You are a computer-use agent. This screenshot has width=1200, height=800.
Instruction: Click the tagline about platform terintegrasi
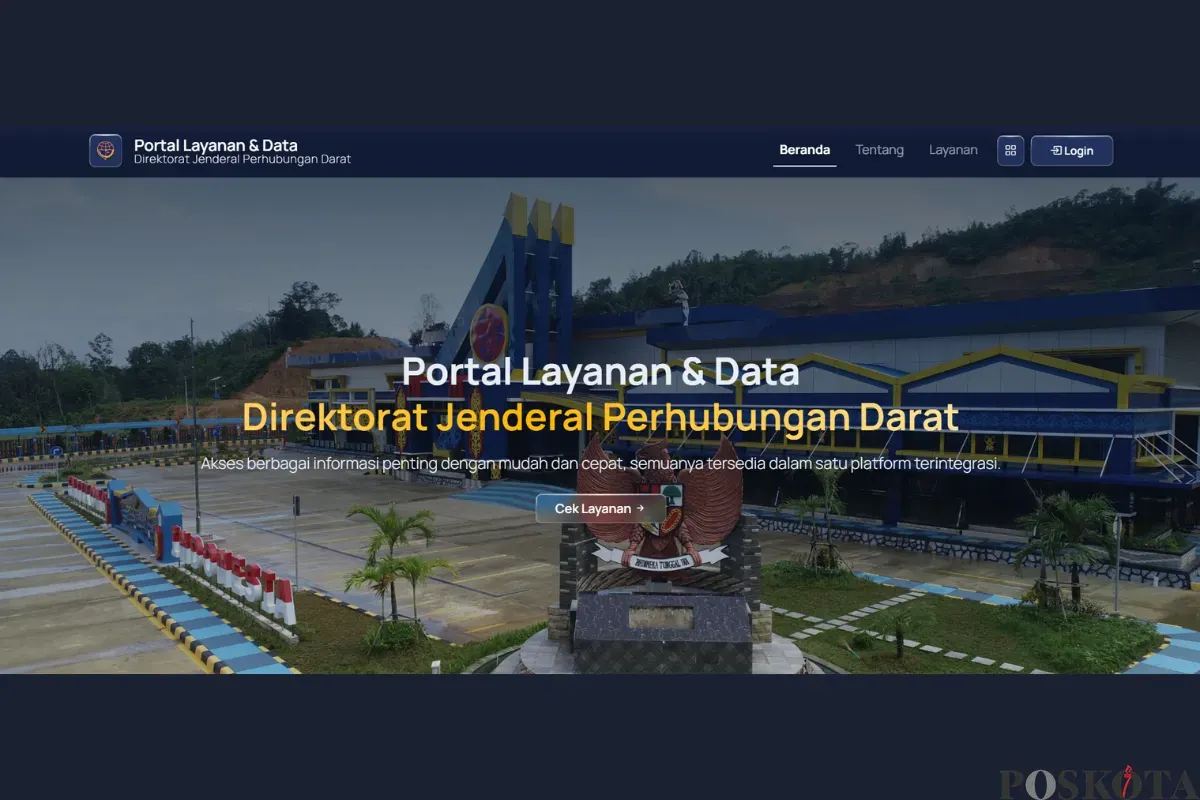pos(600,463)
